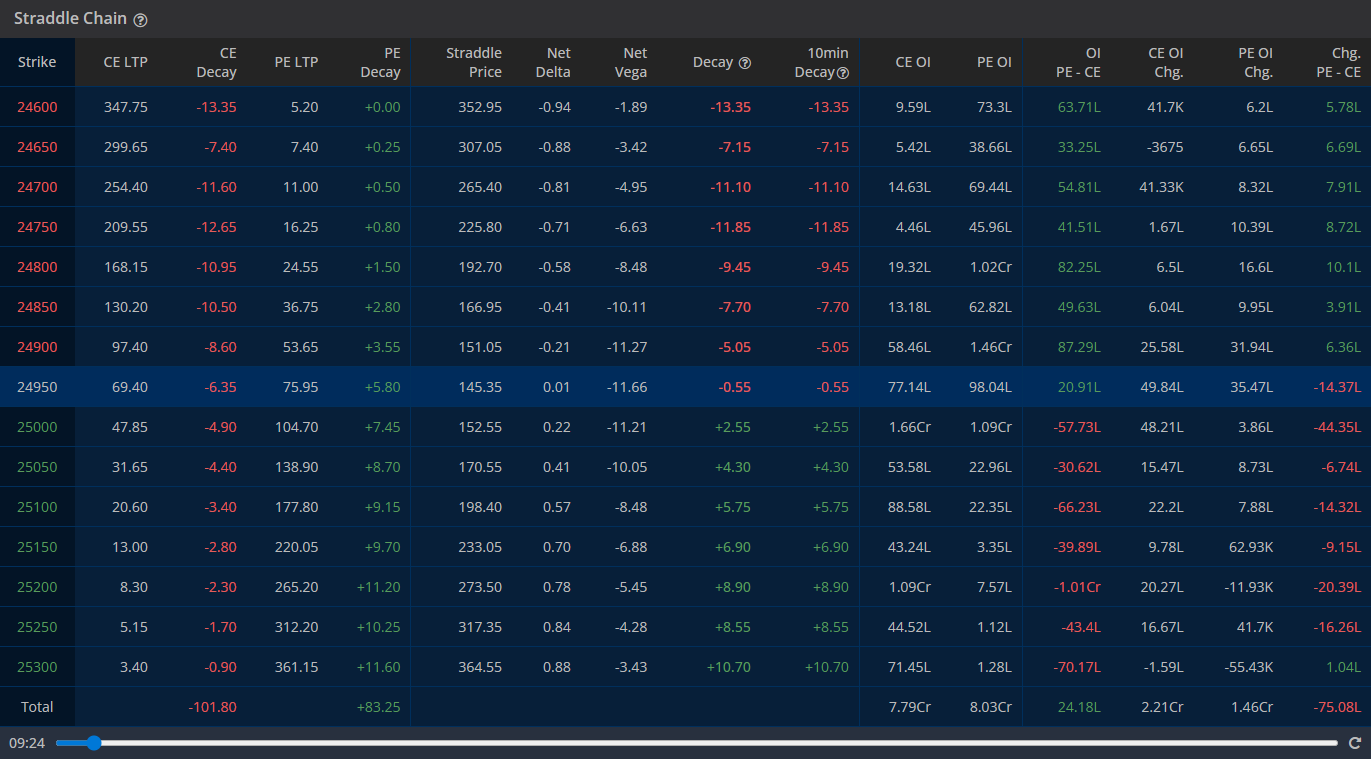Select the 25000 strike price

pos(37,427)
